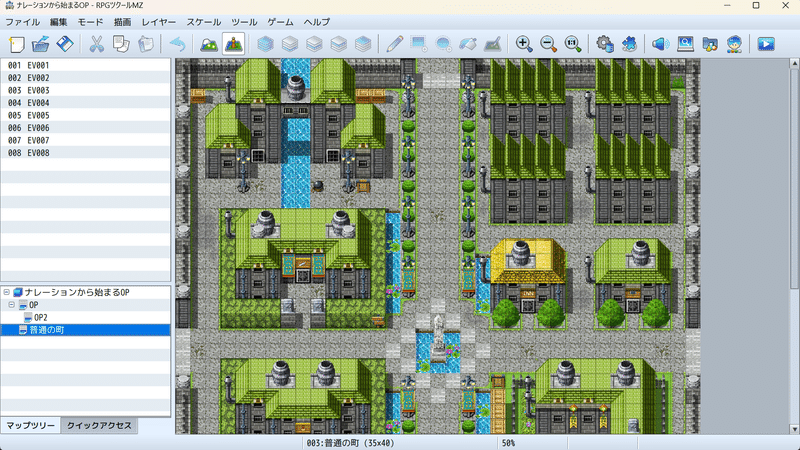Open the Character Generator icon
This screenshot has height=450, width=800.
point(734,44)
